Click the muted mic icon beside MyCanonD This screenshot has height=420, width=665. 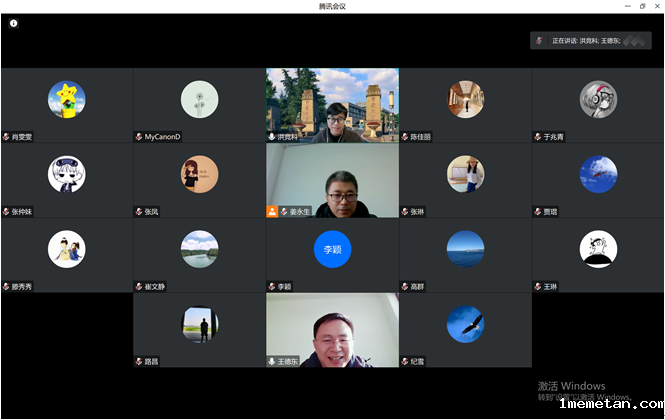point(139,136)
